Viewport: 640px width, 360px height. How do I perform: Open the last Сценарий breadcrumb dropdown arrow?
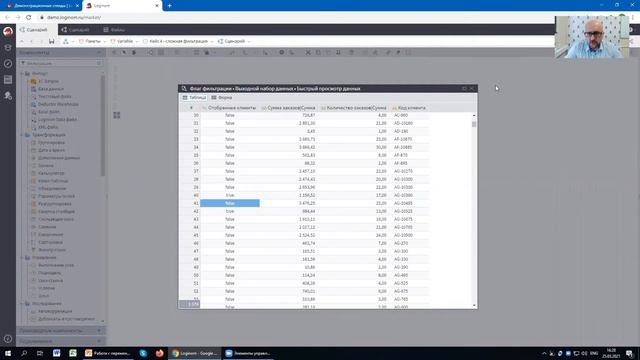(249, 42)
